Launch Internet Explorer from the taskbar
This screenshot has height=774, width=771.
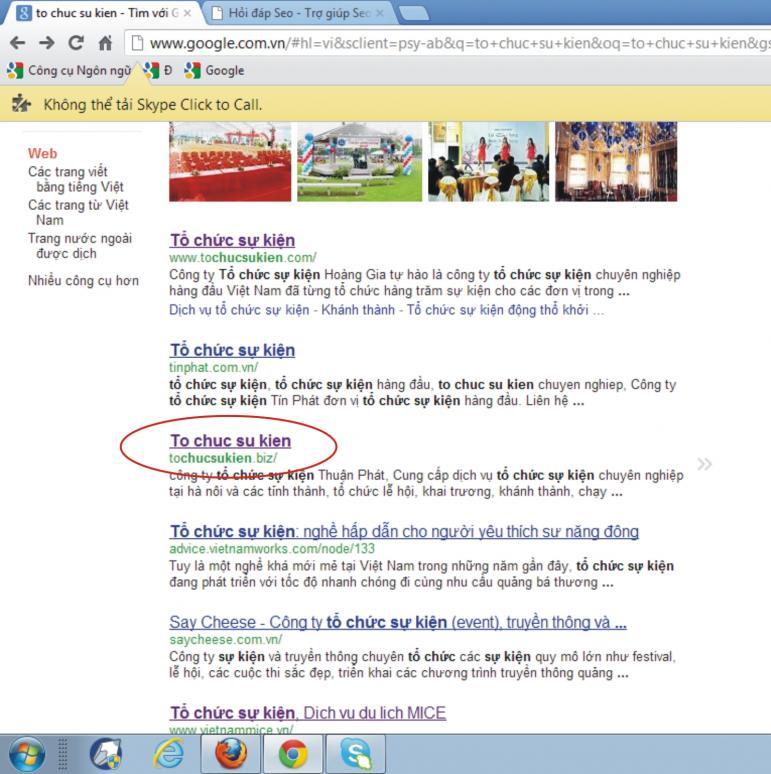point(168,754)
